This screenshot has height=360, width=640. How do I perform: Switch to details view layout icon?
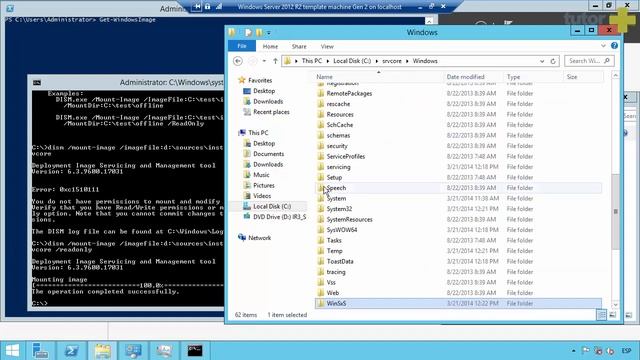[x=601, y=315]
